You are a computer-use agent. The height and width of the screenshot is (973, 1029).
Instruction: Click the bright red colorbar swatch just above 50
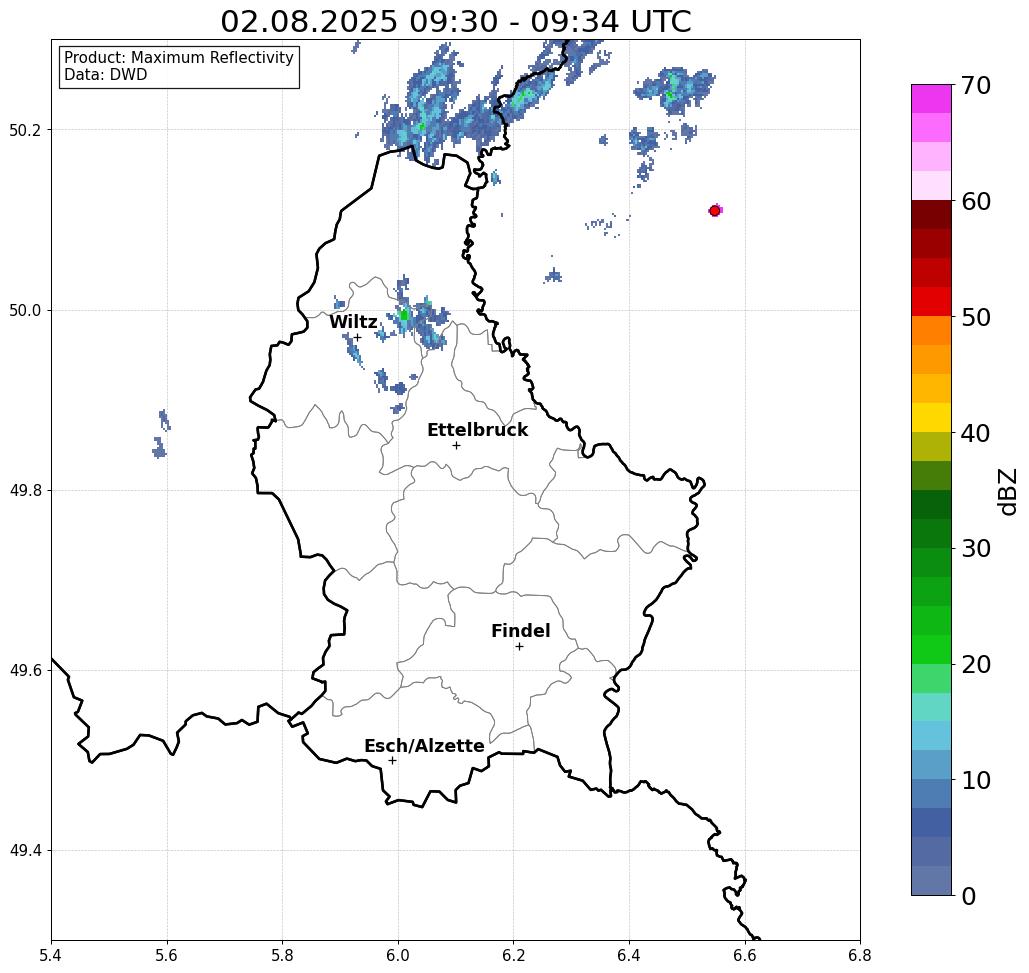click(931, 302)
